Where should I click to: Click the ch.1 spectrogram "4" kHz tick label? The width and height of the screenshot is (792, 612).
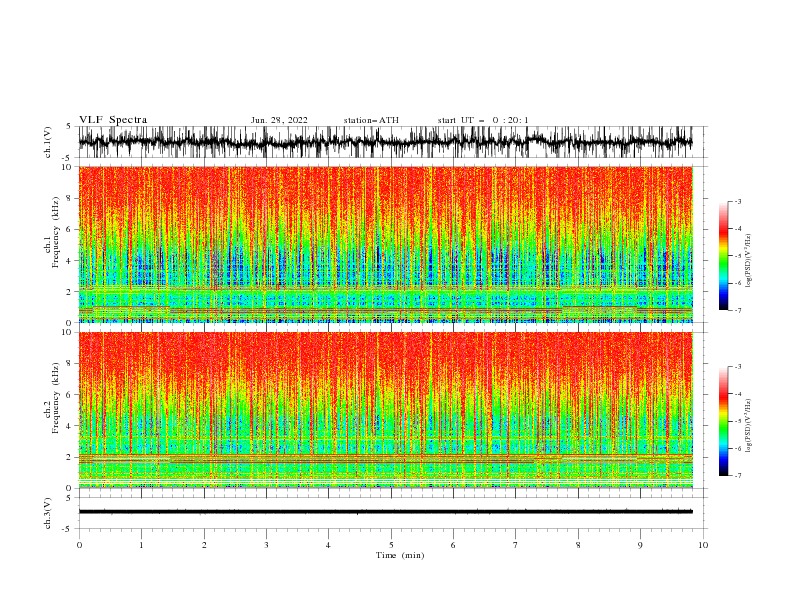tap(70, 261)
